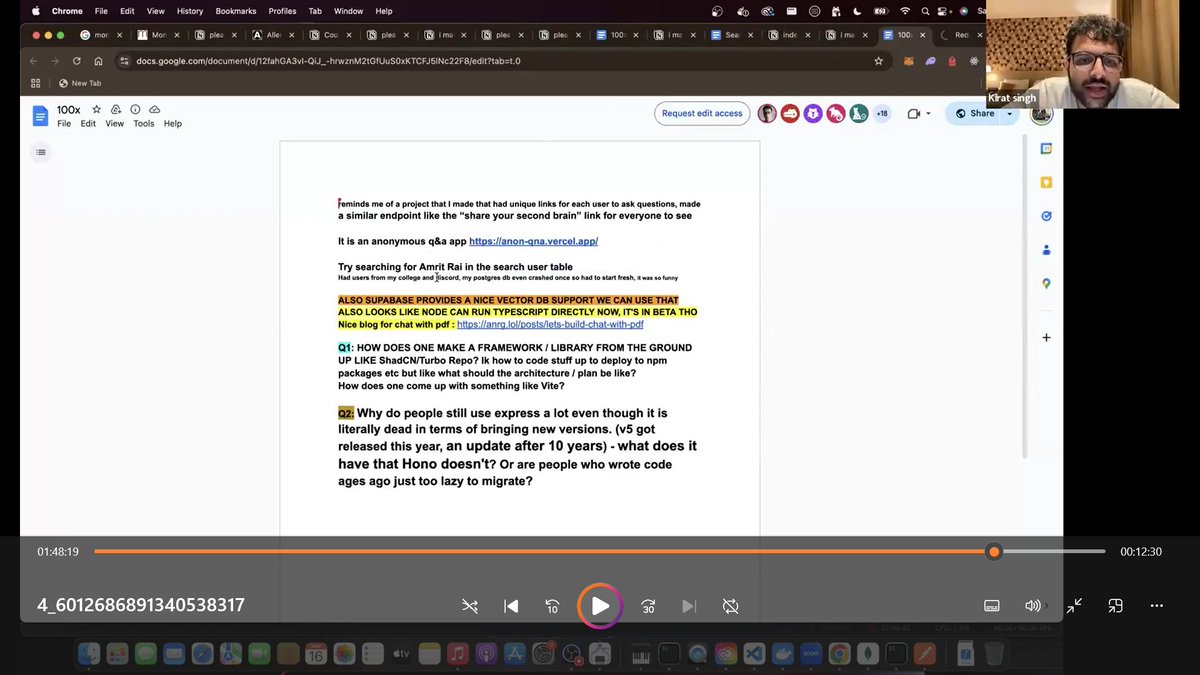Play the video with the center play button
The height and width of the screenshot is (675, 1200).
599,606
